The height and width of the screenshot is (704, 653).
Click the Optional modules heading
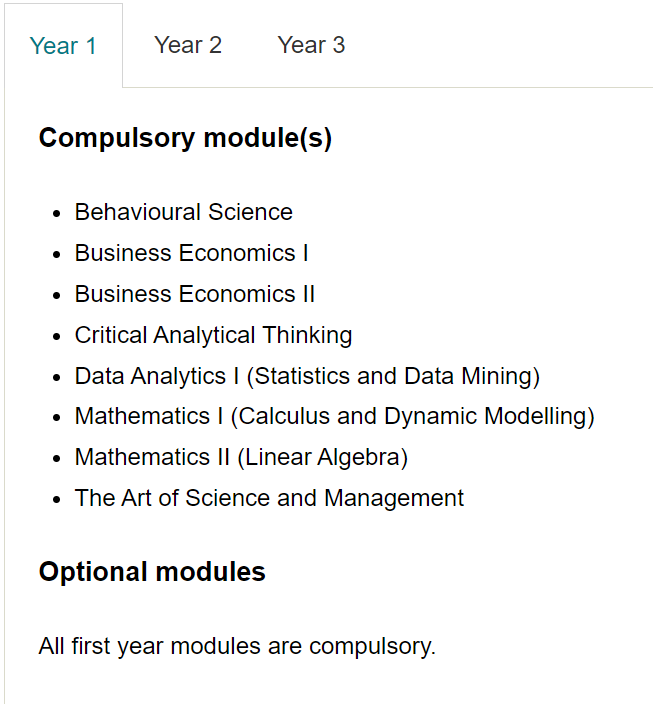click(x=152, y=572)
